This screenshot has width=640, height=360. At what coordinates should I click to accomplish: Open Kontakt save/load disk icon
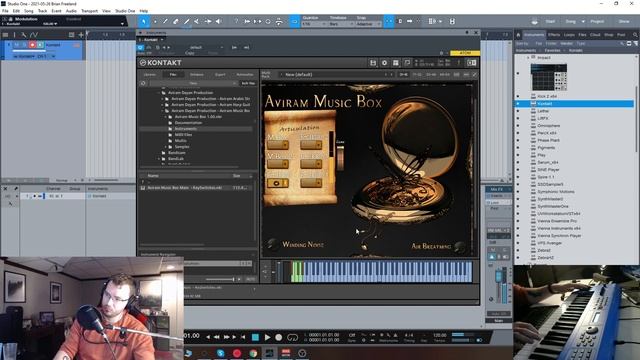click(x=373, y=63)
